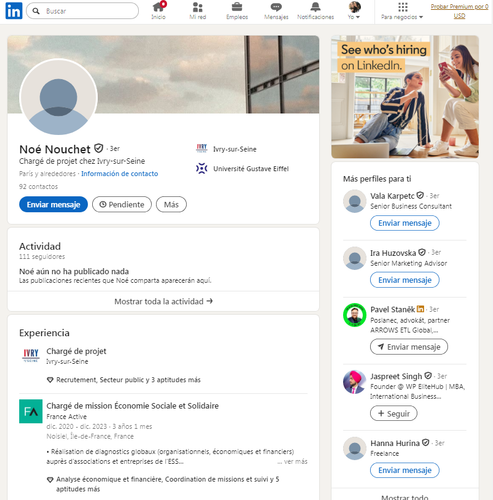493x500 pixels.
Task: Expand the Para negocios apps menu
Action: point(402,11)
